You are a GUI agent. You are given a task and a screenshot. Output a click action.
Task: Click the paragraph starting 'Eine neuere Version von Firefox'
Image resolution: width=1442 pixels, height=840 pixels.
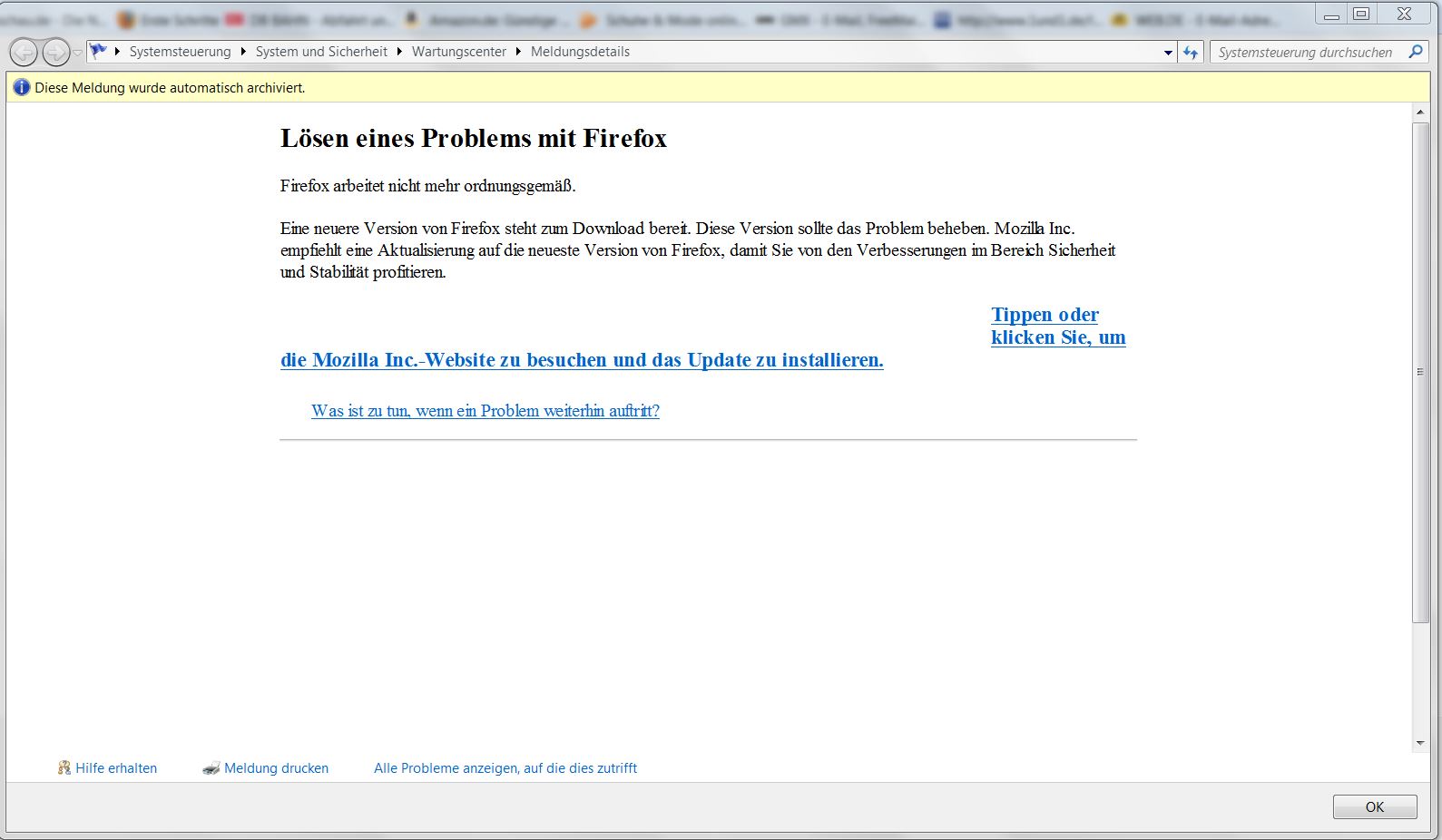698,249
